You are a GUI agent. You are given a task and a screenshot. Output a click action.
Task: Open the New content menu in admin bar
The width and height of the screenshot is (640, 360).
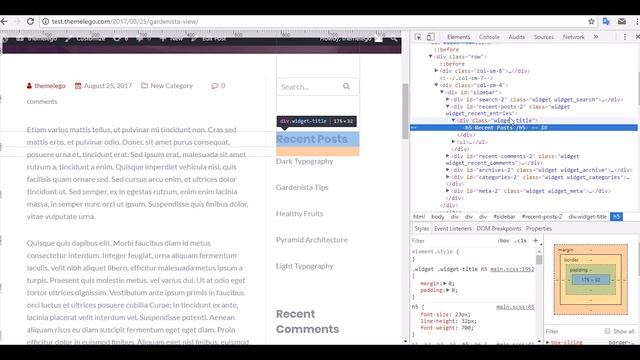[x=171, y=39]
